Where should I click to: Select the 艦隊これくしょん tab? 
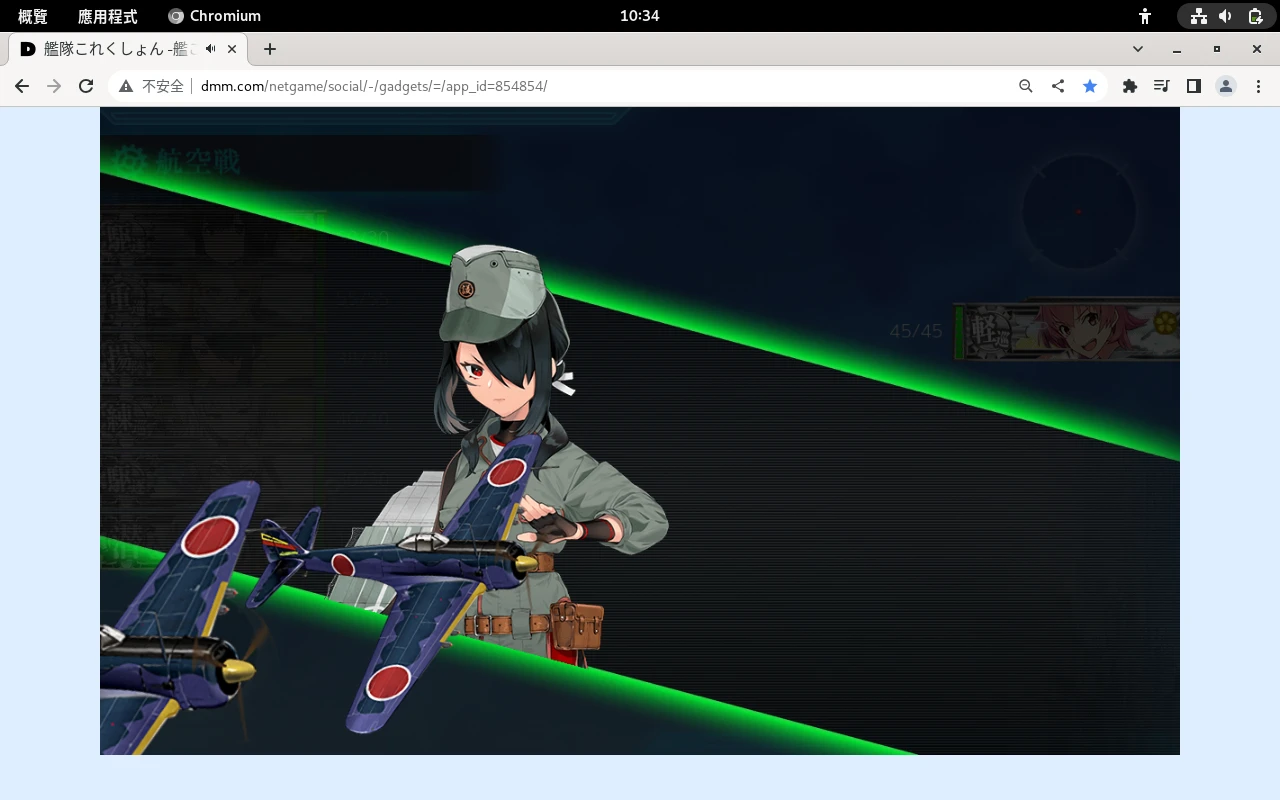(x=115, y=49)
